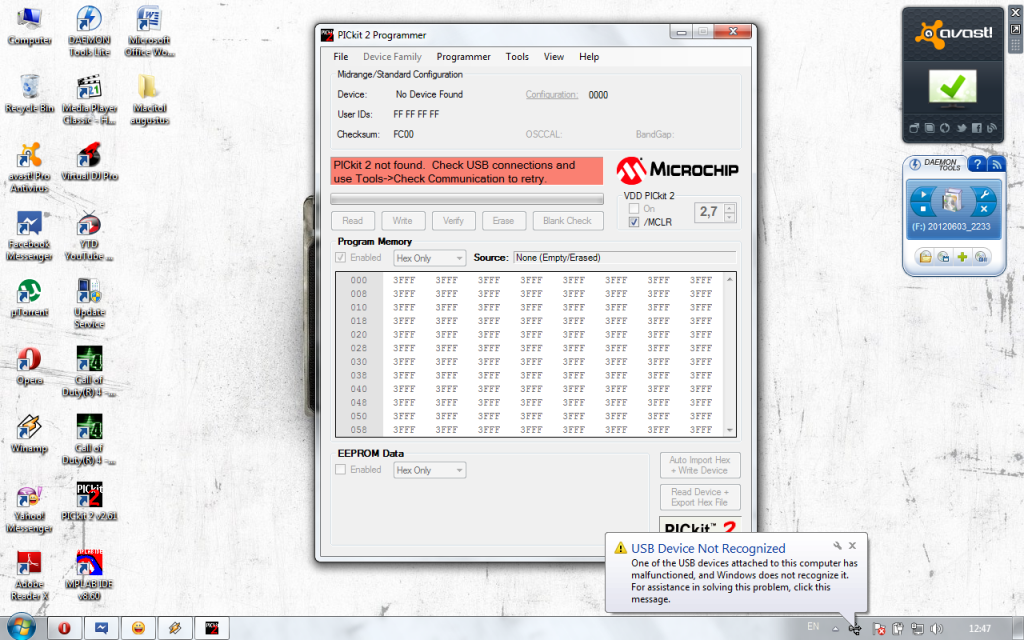Click the Twitter icon in avast! gadget
The width and height of the screenshot is (1024, 640).
961,128
